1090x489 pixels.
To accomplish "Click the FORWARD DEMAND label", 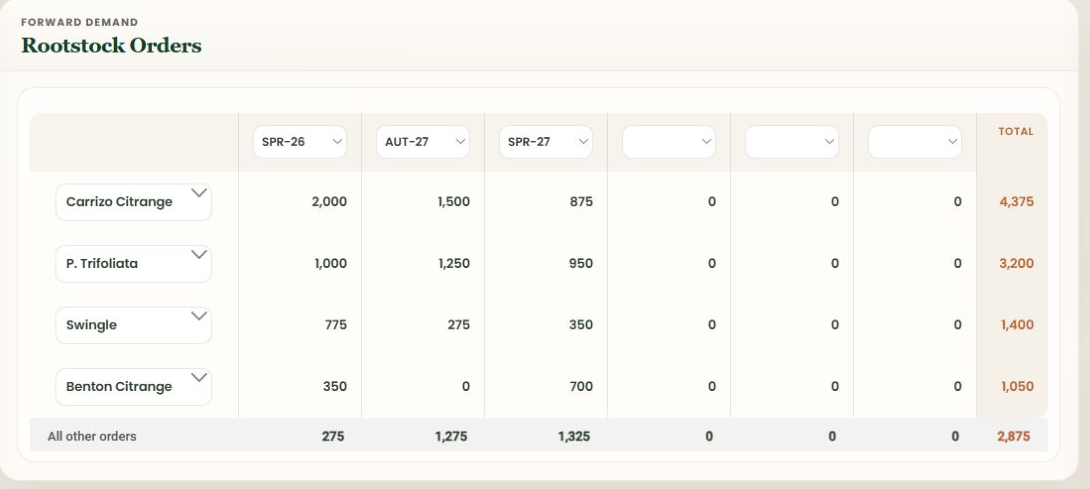I will point(79,22).
